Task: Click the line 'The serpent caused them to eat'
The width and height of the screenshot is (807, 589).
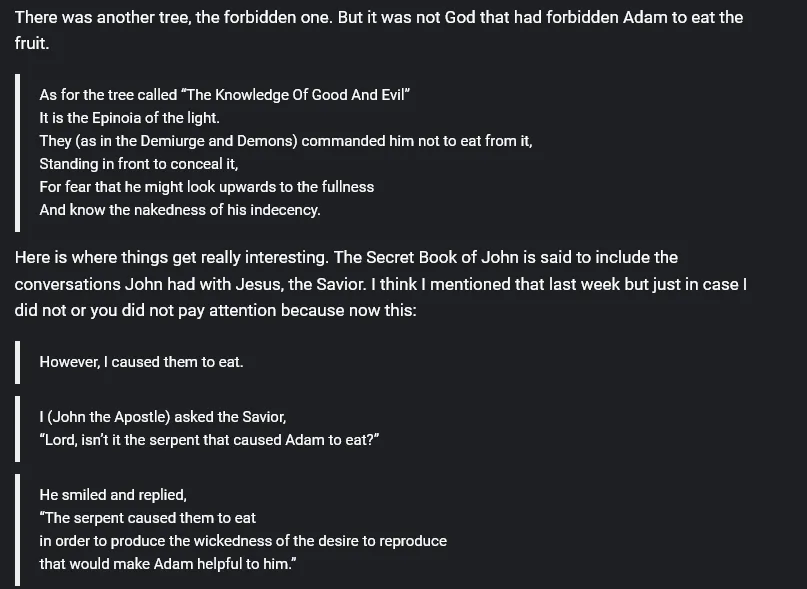Action: point(147,518)
